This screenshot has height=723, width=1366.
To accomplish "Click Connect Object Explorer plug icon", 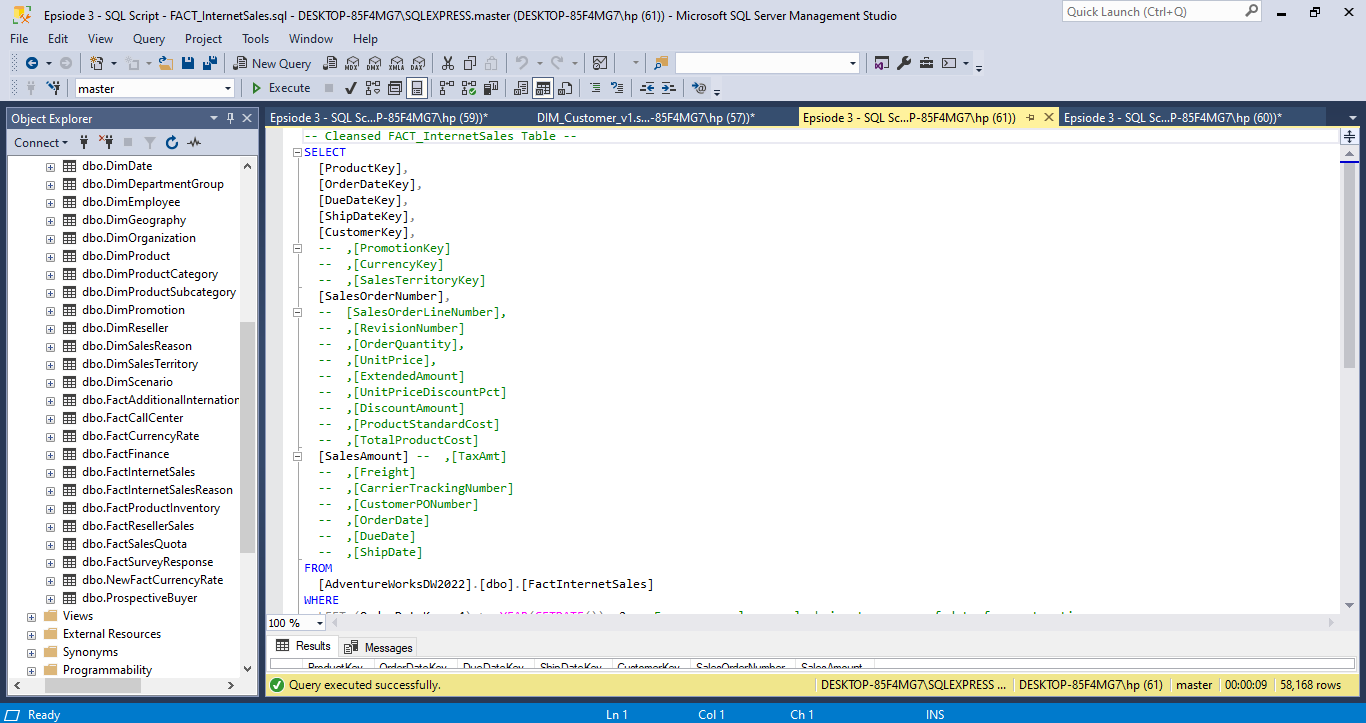I will click(86, 143).
